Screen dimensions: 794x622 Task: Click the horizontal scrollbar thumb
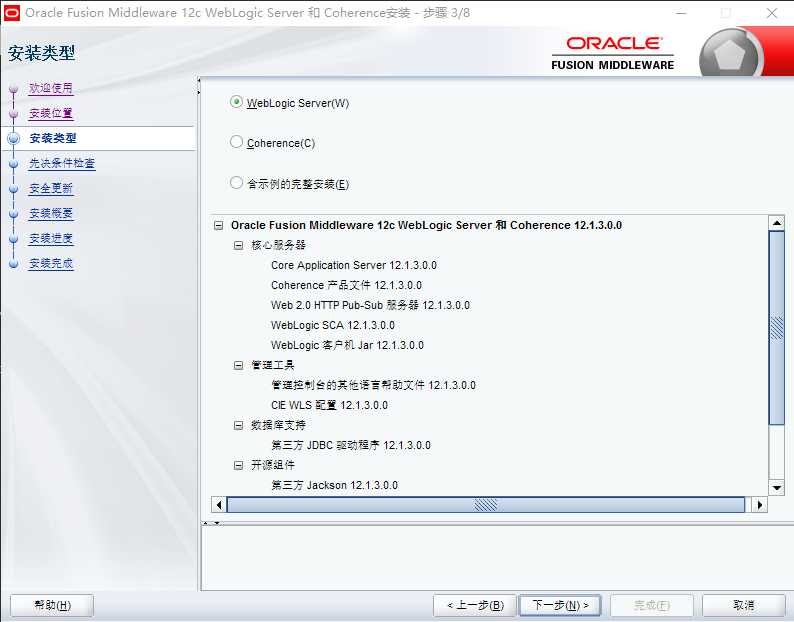pyautogui.click(x=486, y=505)
